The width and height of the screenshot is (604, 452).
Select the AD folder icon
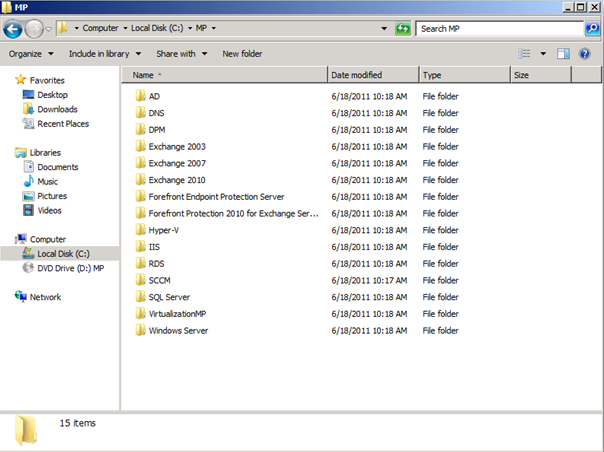click(x=141, y=96)
